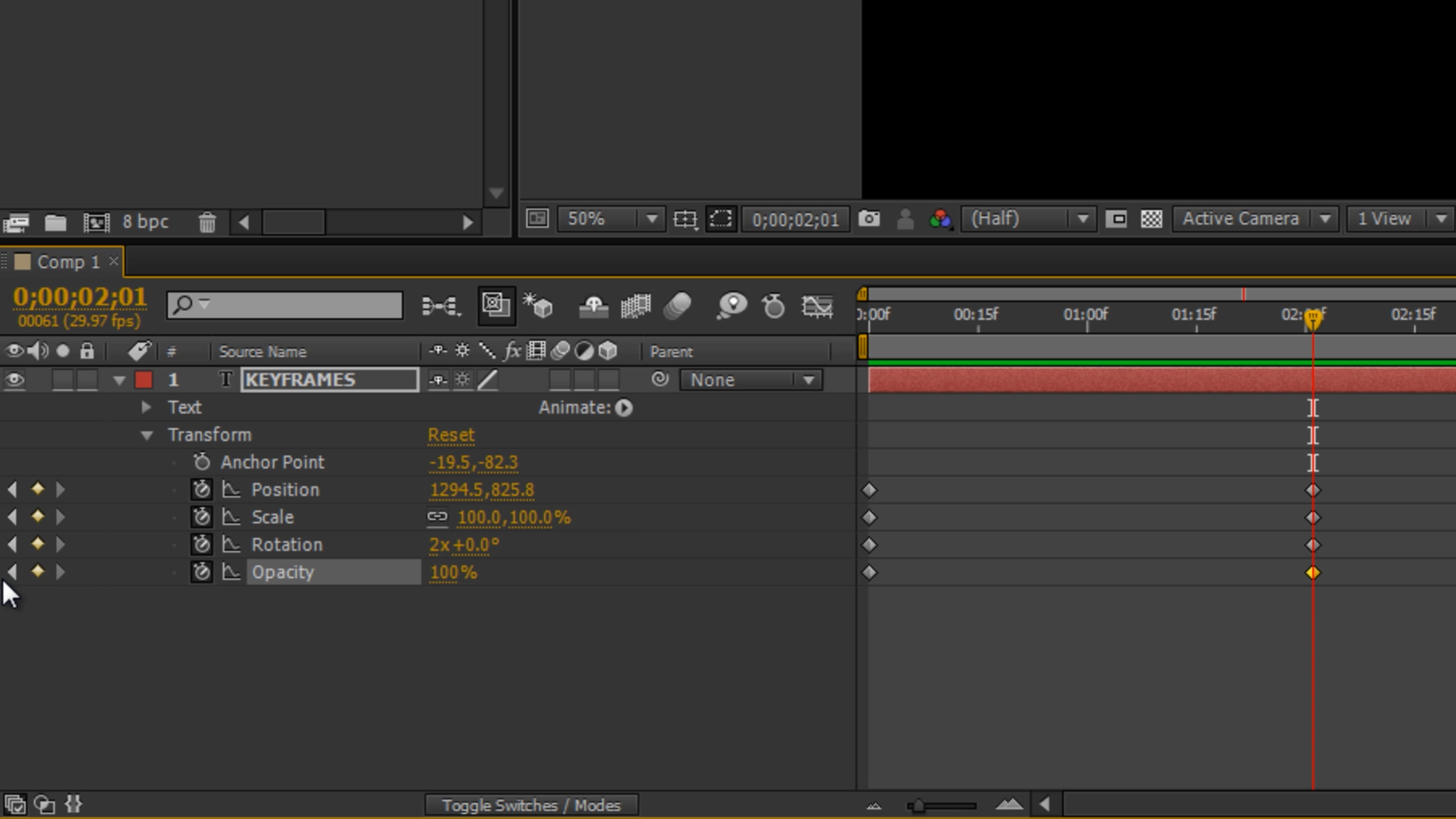Screen dimensions: 1456x819
Task: Enable frame blending for the composition
Action: 636,306
